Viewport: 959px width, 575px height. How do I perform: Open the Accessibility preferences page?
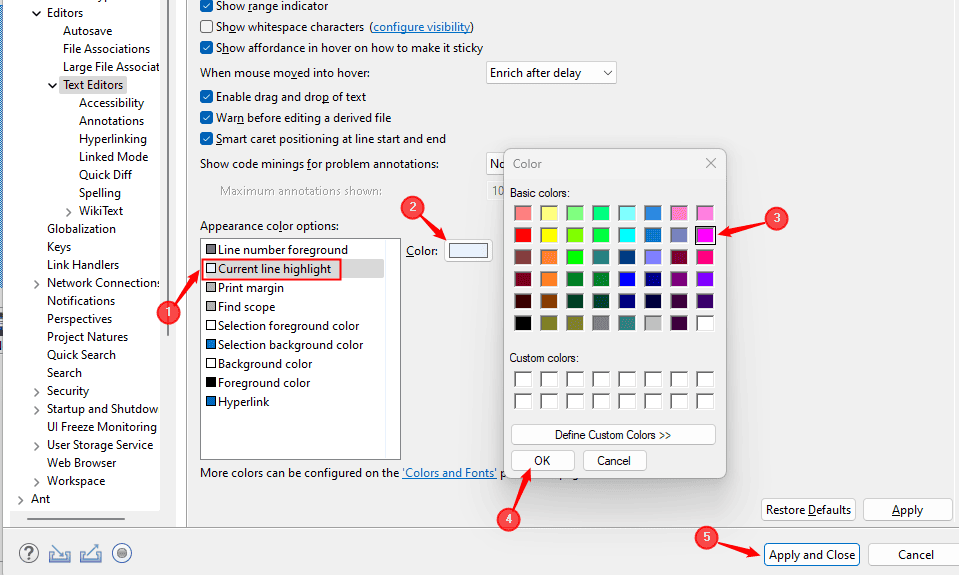pyautogui.click(x=111, y=103)
